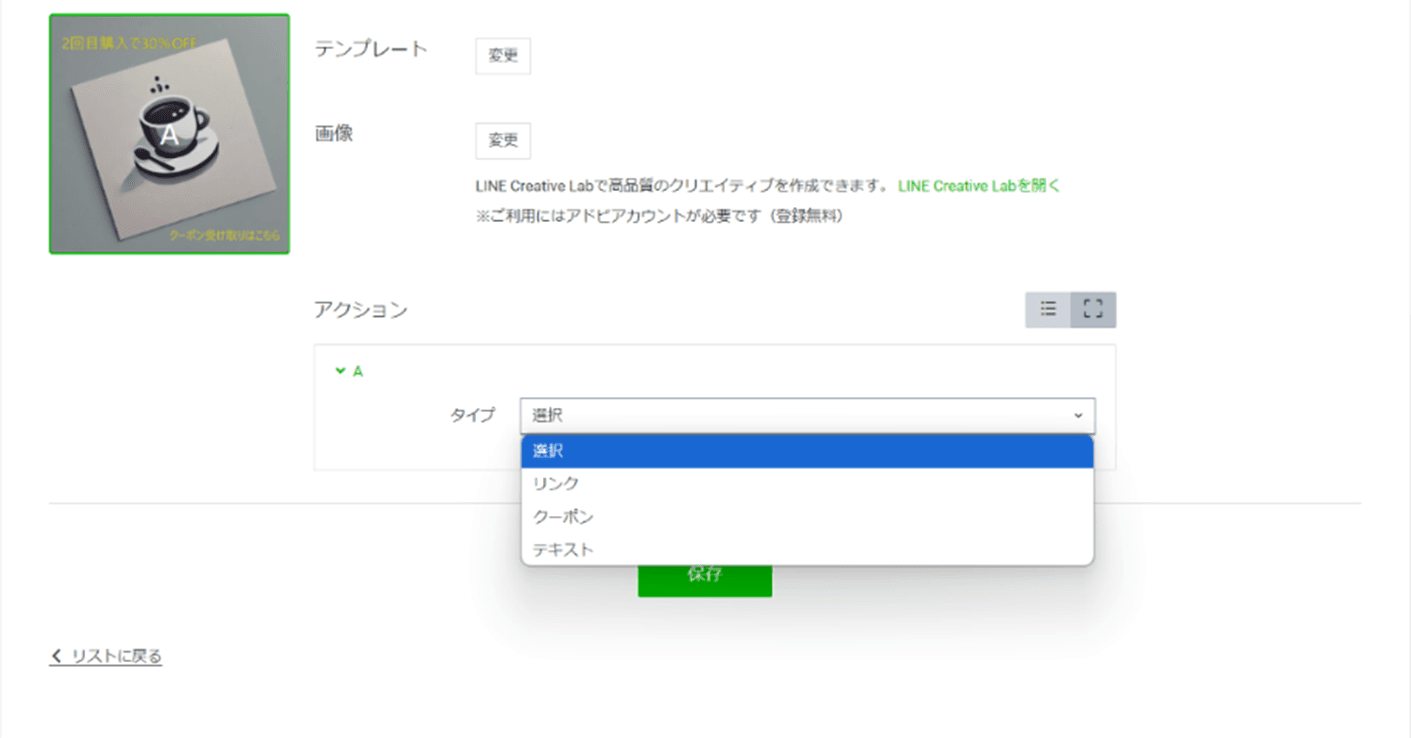Collapse action A with green chevron
Viewport: 1411px width, 738px height.
pos(340,371)
